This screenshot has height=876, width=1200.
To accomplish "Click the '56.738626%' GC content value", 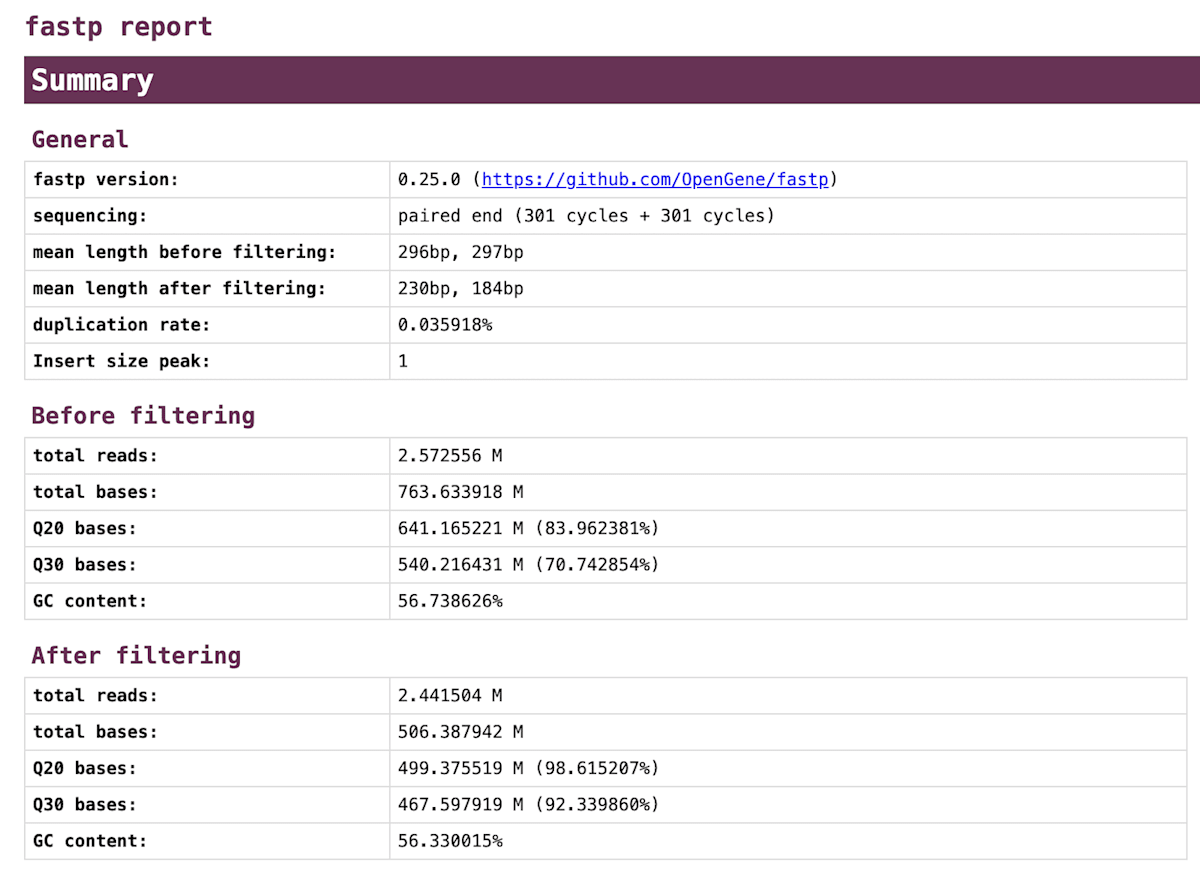I will tap(450, 601).
